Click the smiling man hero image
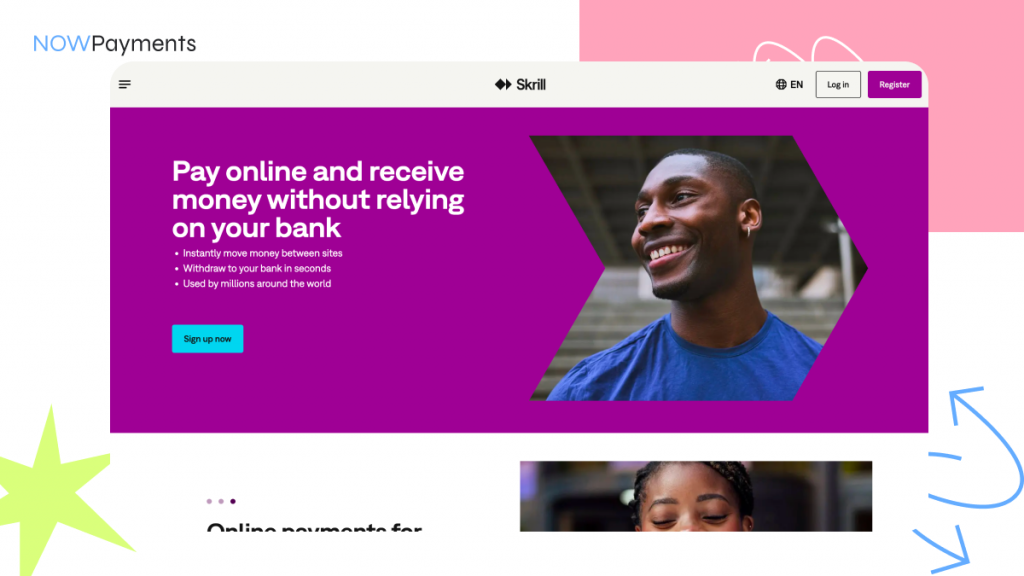1024x576 pixels. click(699, 268)
